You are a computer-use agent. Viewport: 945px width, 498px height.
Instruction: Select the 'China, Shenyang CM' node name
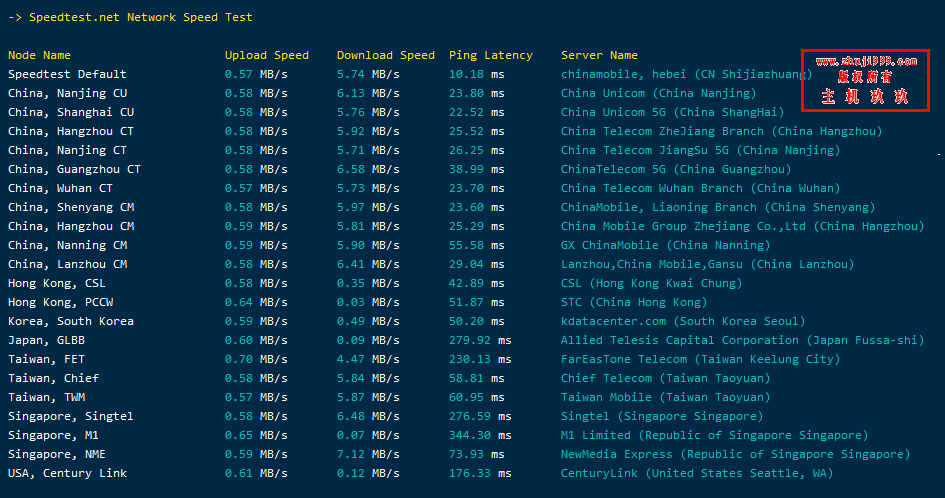71,207
